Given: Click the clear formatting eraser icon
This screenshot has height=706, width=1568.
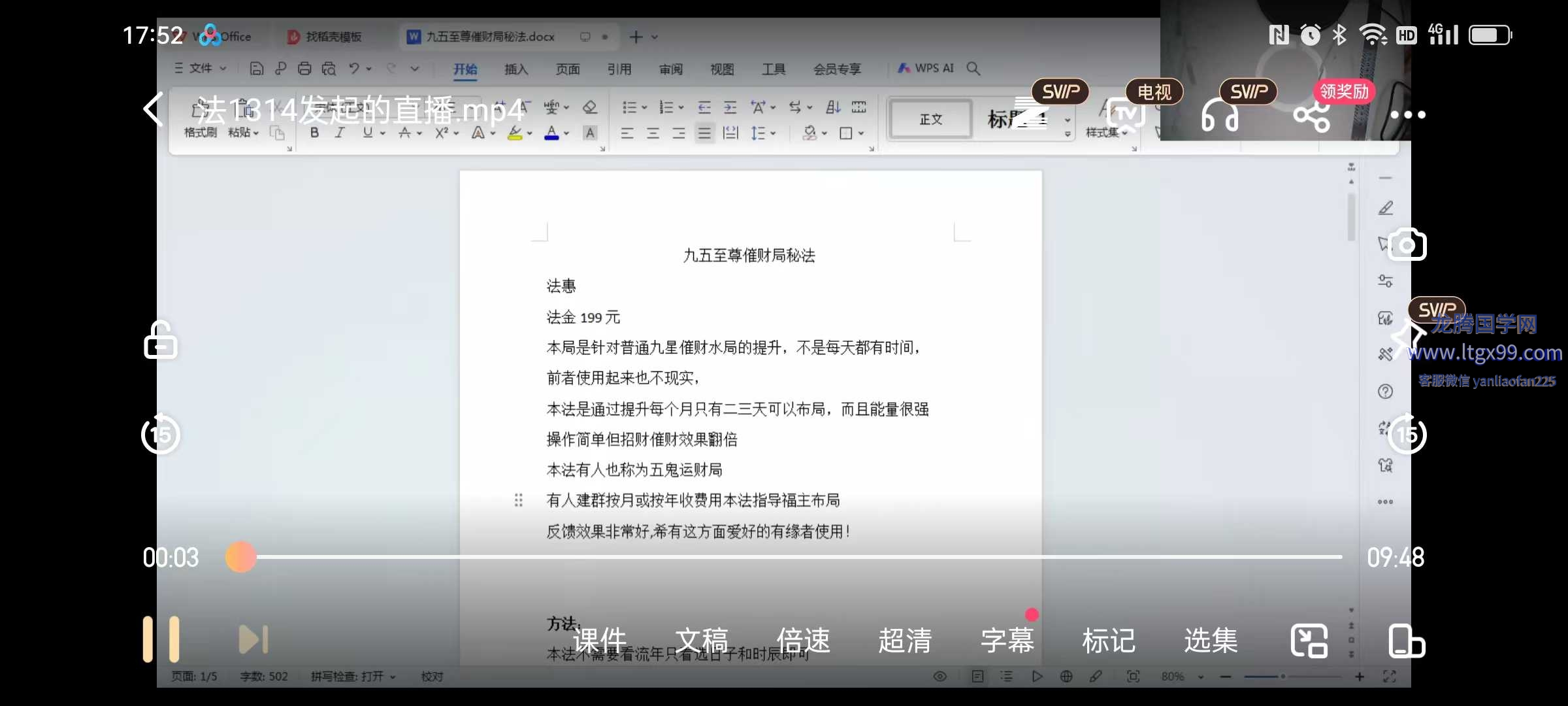Looking at the screenshot, I should click(x=590, y=107).
